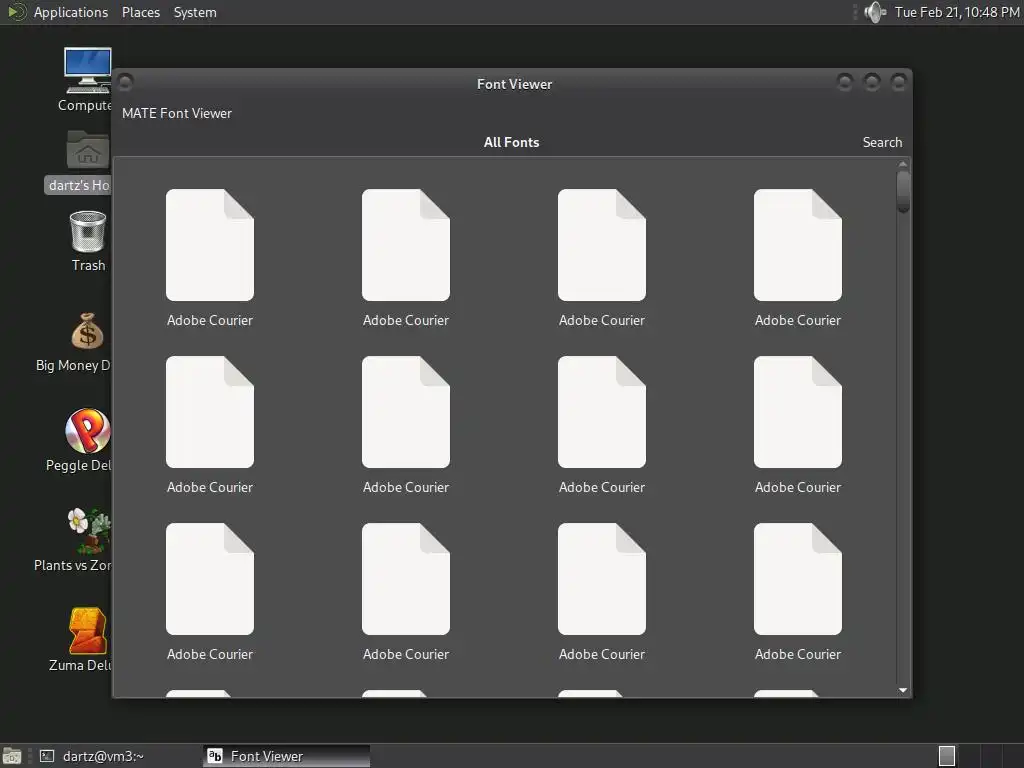1024x768 pixels.
Task: Click the scrollbar down arrow in font list
Action: [903, 690]
